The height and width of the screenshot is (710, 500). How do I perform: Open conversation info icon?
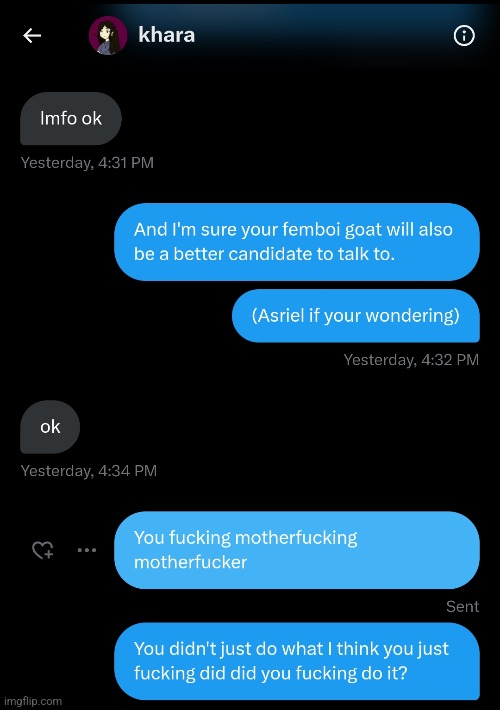464,35
